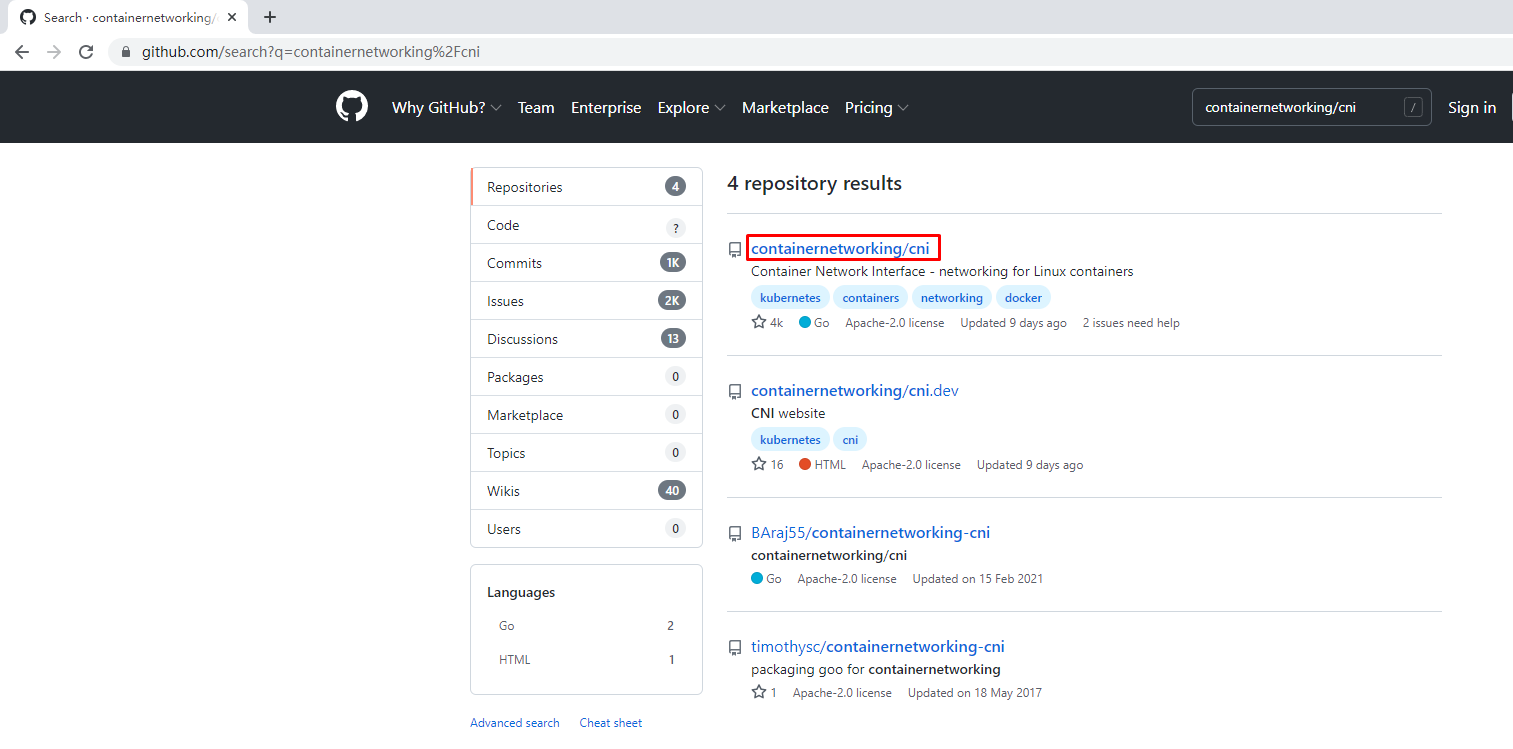
Task: Click the browser back arrow
Action: pos(22,52)
